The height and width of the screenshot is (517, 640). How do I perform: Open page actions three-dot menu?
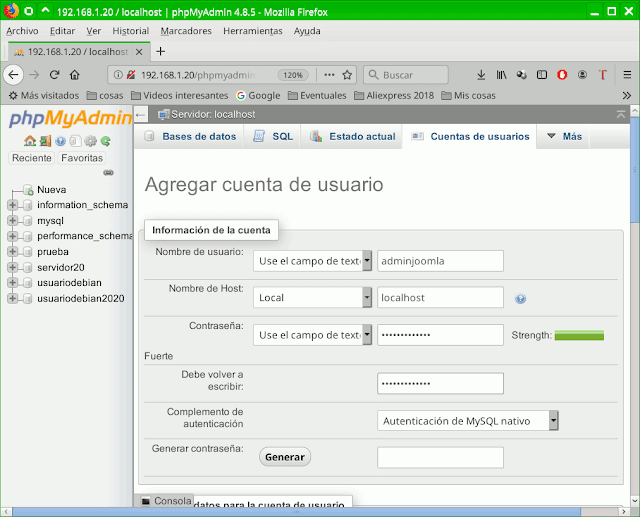329,75
